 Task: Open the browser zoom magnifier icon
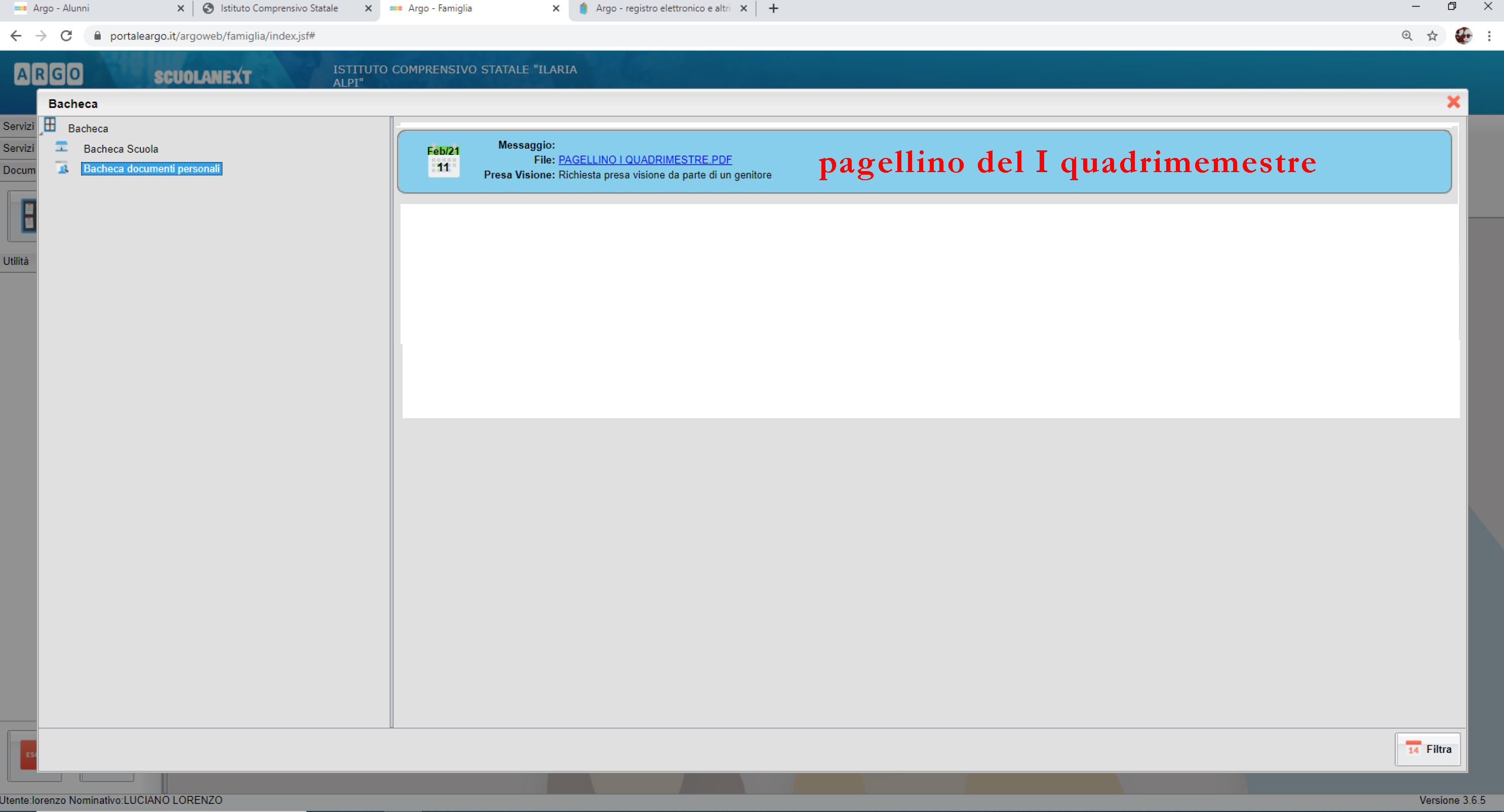[x=1406, y=35]
